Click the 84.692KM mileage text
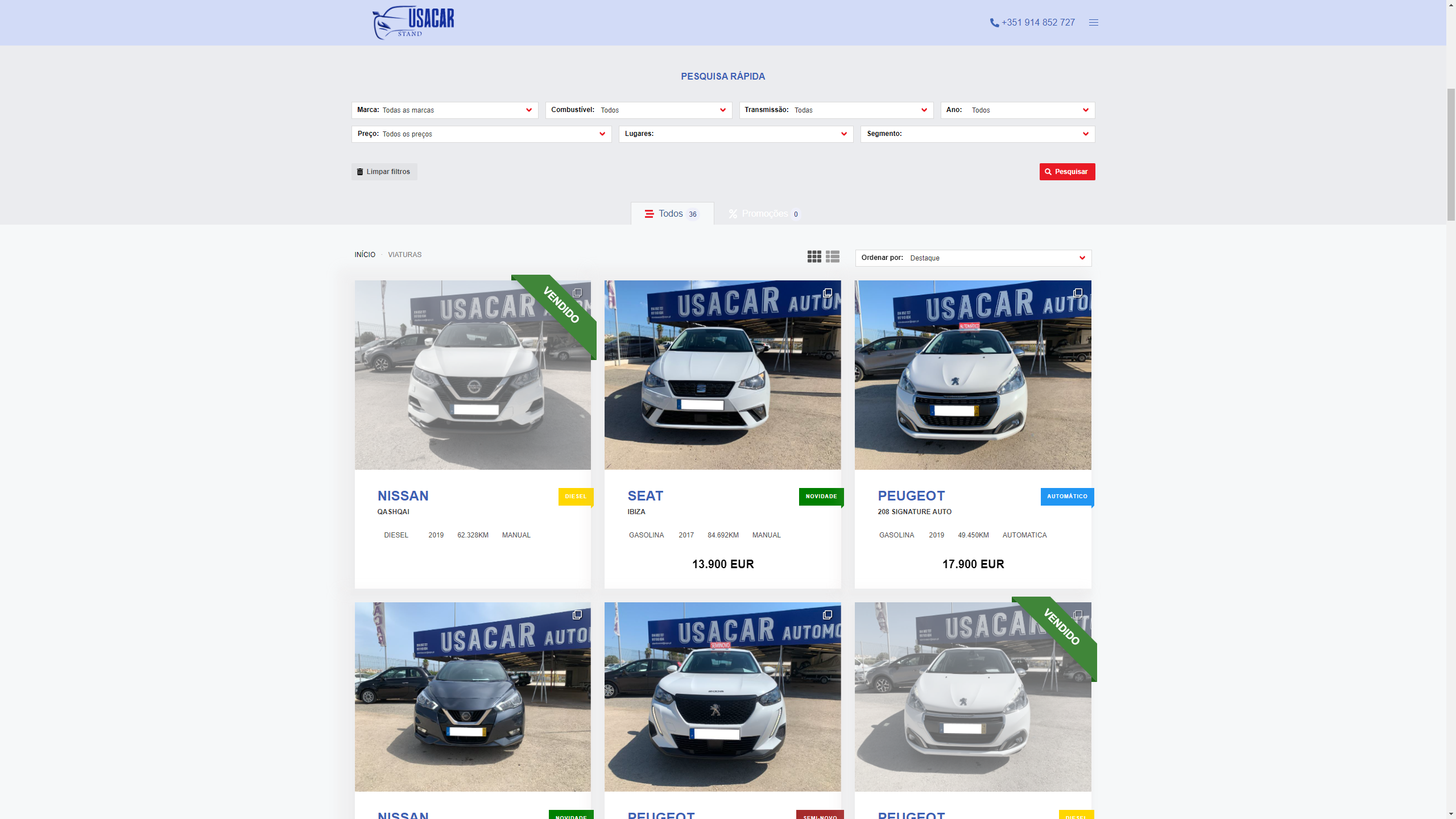Viewport: 1456px width, 819px height. [x=723, y=535]
